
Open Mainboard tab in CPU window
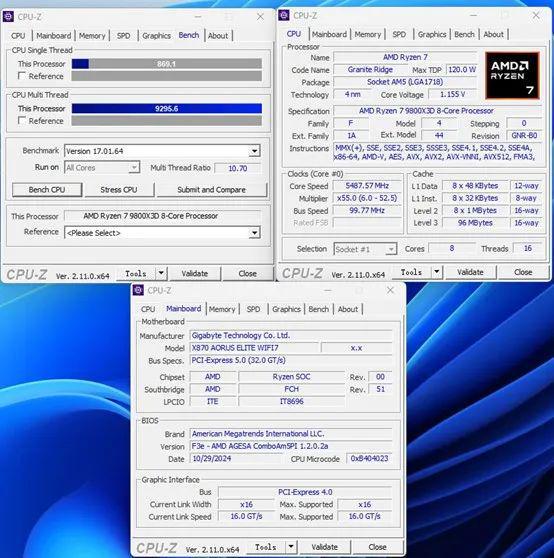coord(329,35)
